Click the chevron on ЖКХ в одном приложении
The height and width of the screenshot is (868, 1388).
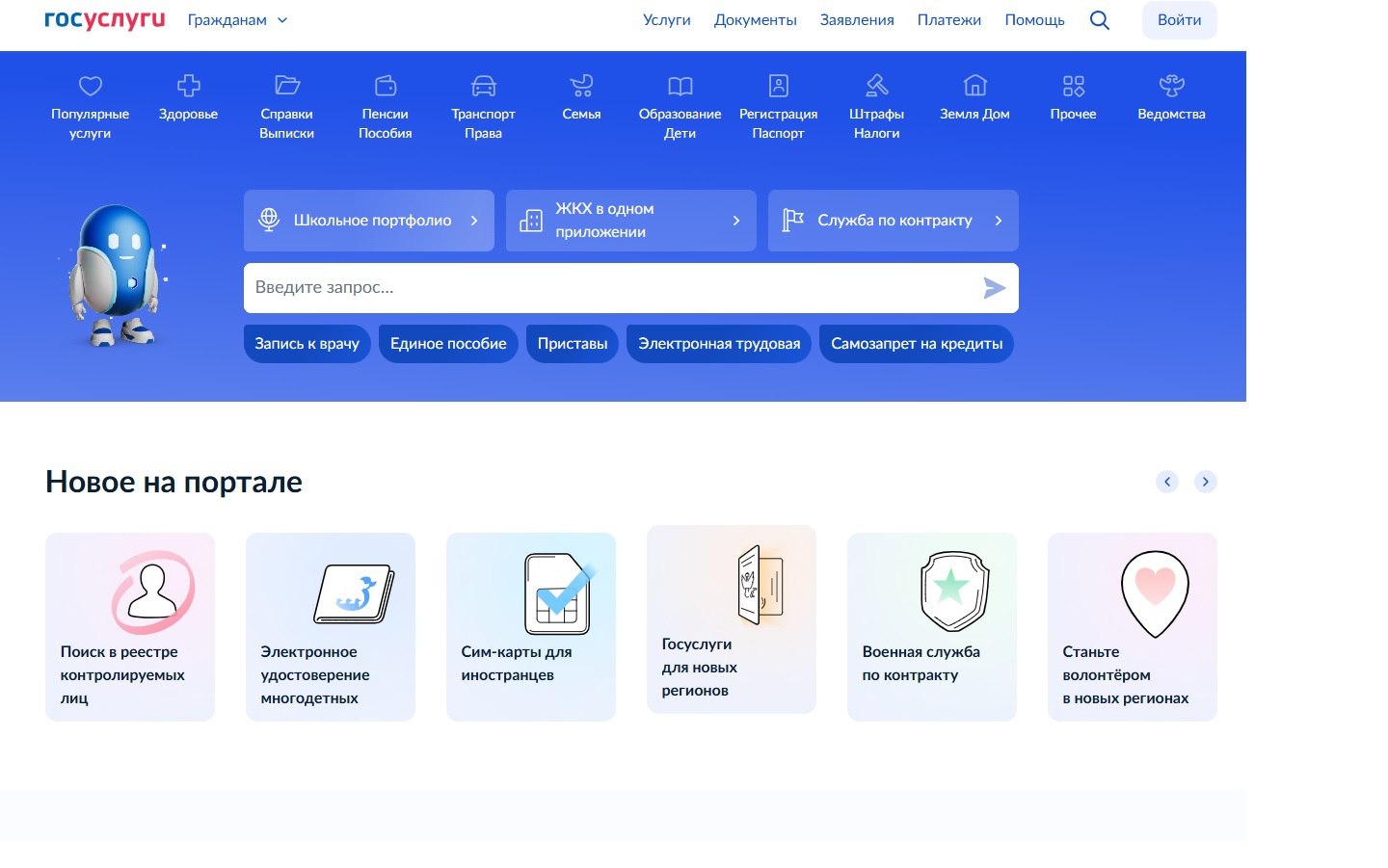736,221
